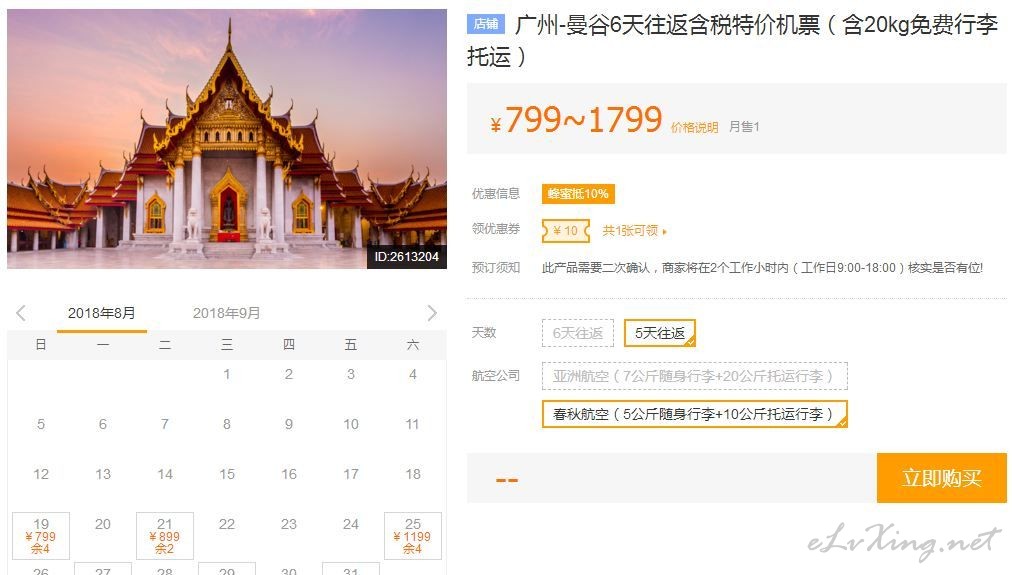Viewport: 1012px width, 575px height.
Task: Click the 月售1 monthly sales text
Action: coord(744,127)
